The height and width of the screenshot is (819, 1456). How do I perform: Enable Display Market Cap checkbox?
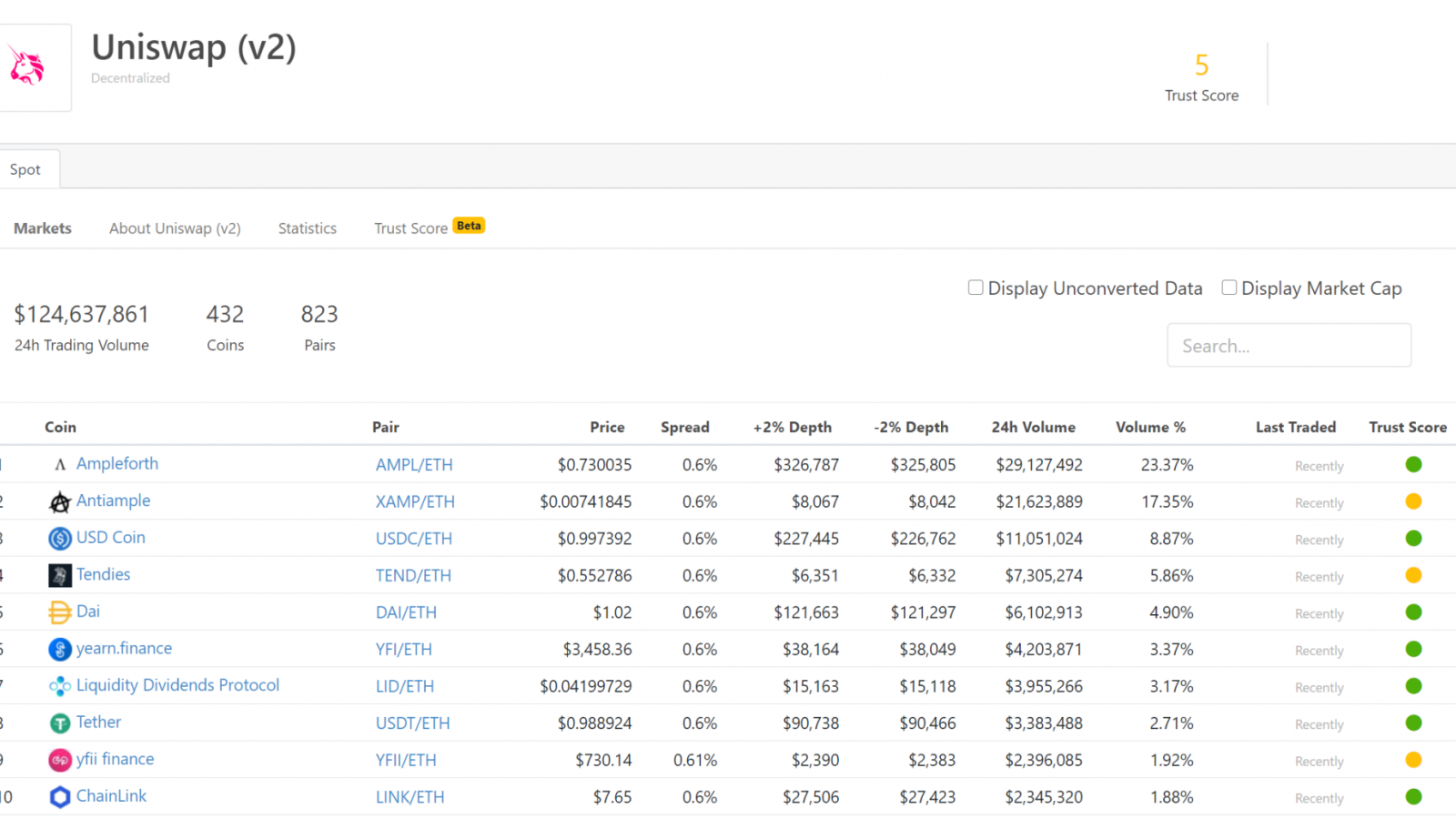(1229, 288)
